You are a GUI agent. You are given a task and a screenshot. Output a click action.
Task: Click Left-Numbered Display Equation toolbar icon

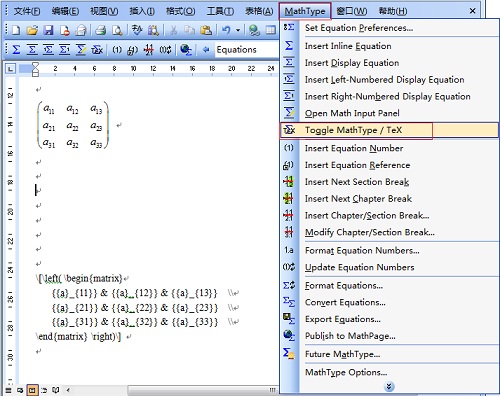click(x=48, y=50)
